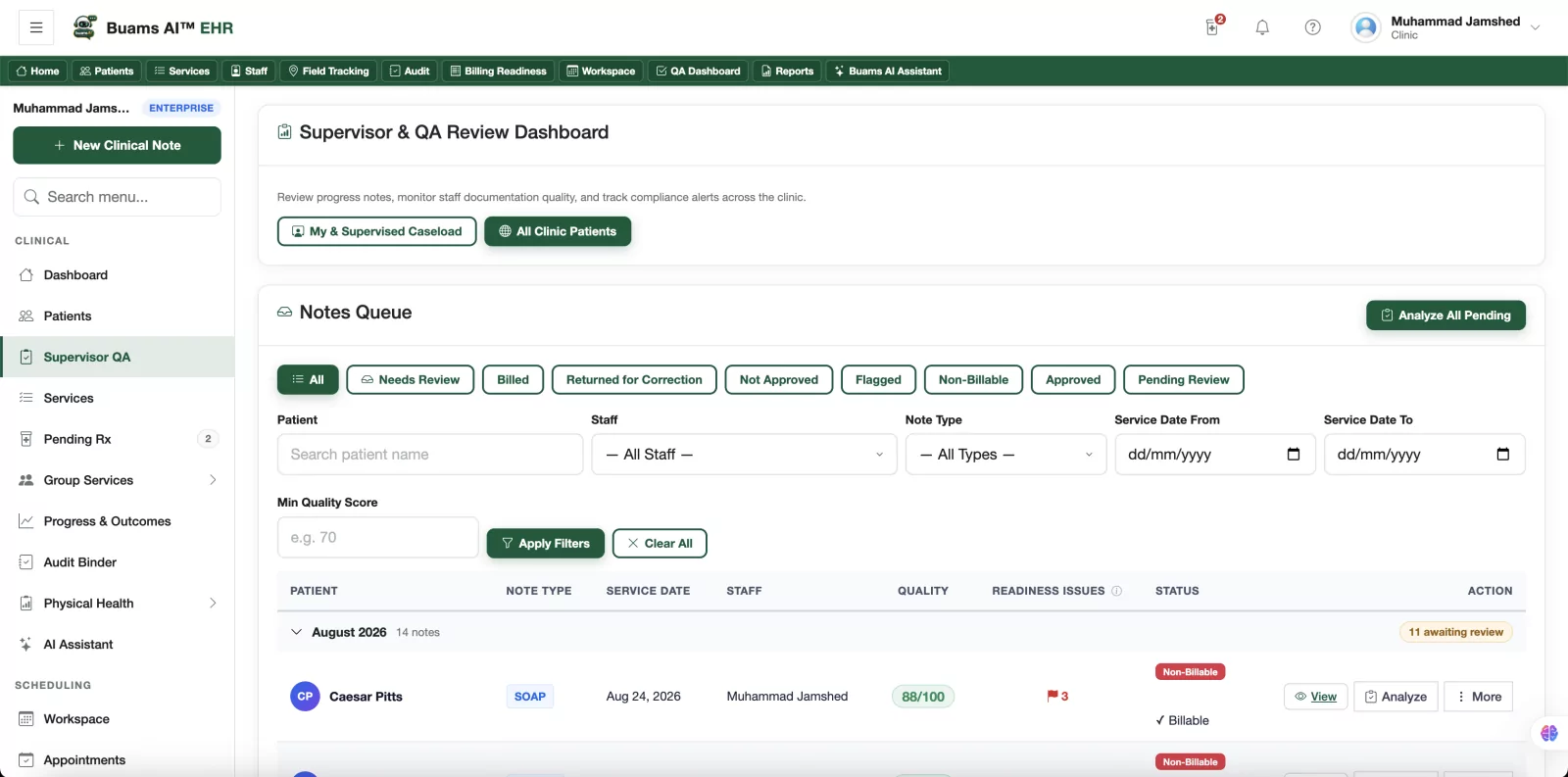Click the help question mark icon

click(1312, 27)
